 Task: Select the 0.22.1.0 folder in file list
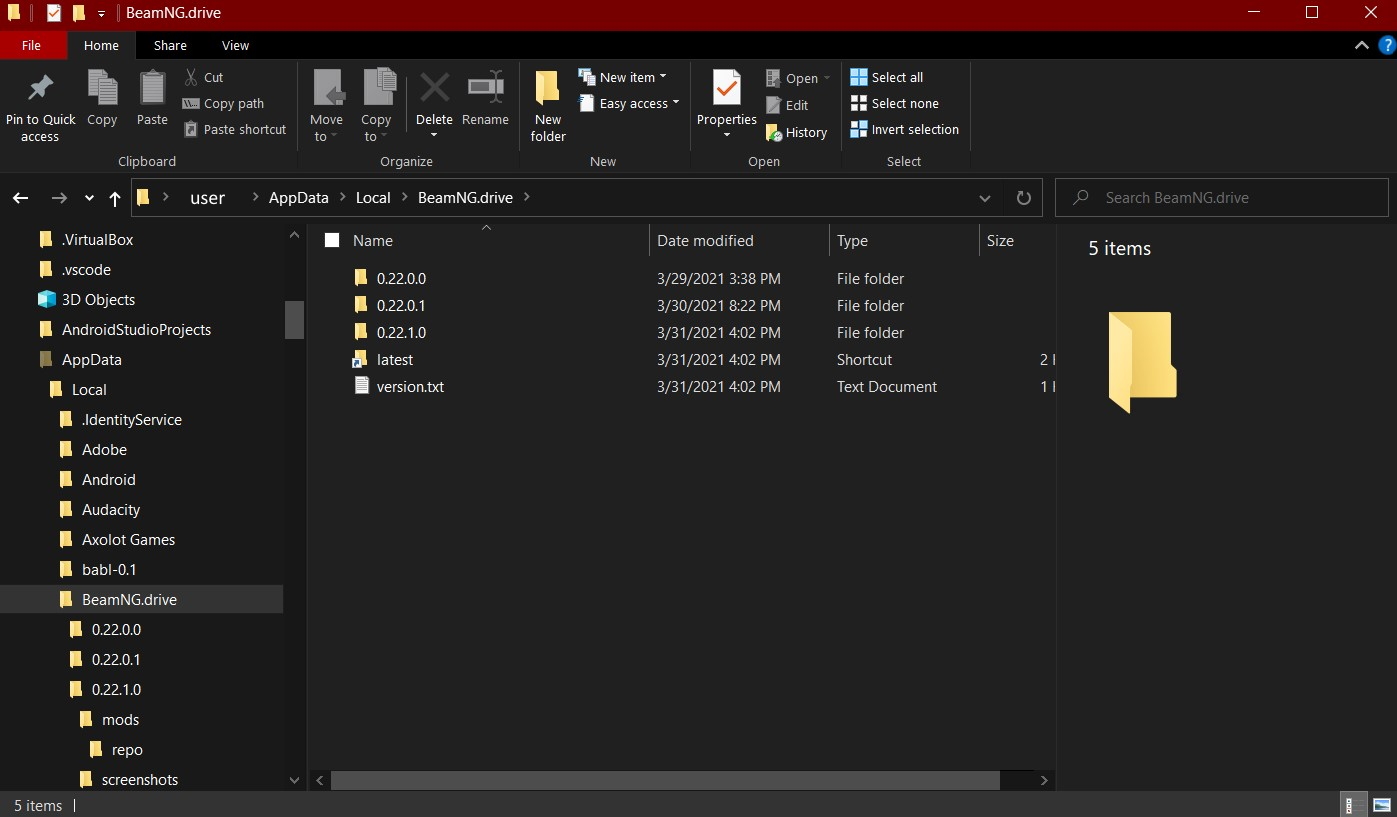[401, 333]
